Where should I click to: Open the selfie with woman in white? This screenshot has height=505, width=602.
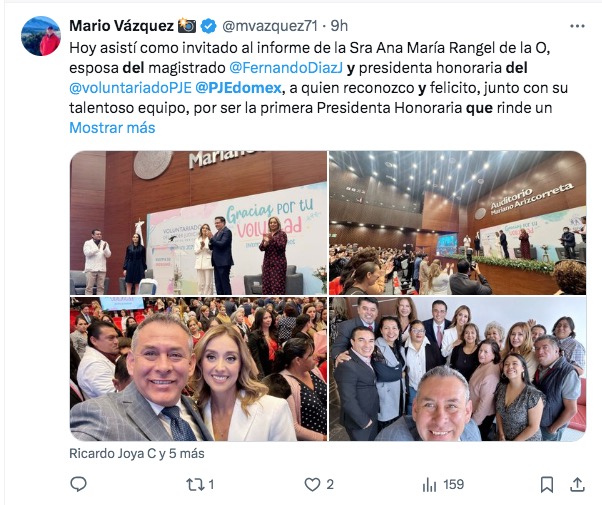coord(198,369)
